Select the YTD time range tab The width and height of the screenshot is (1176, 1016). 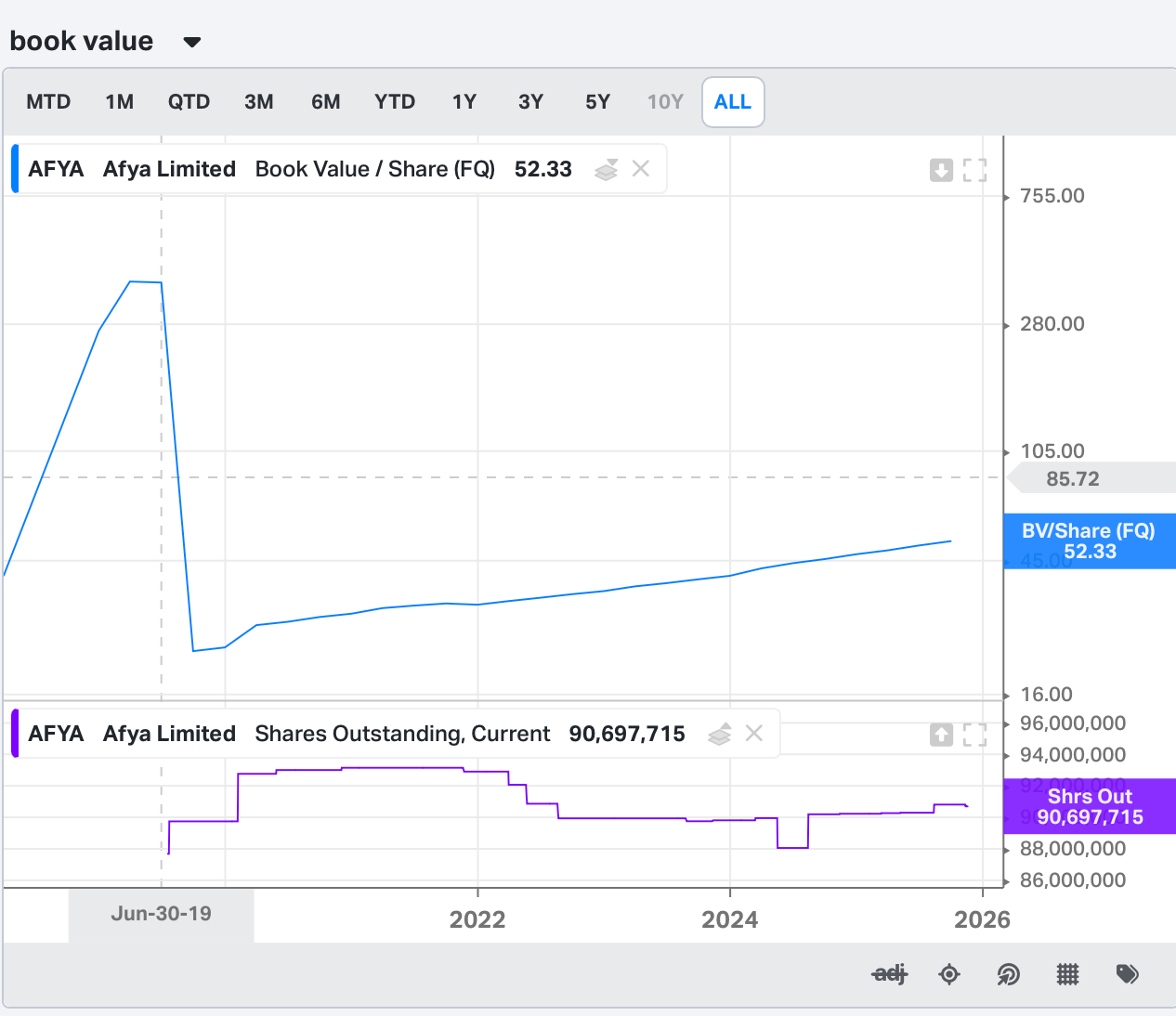(395, 102)
